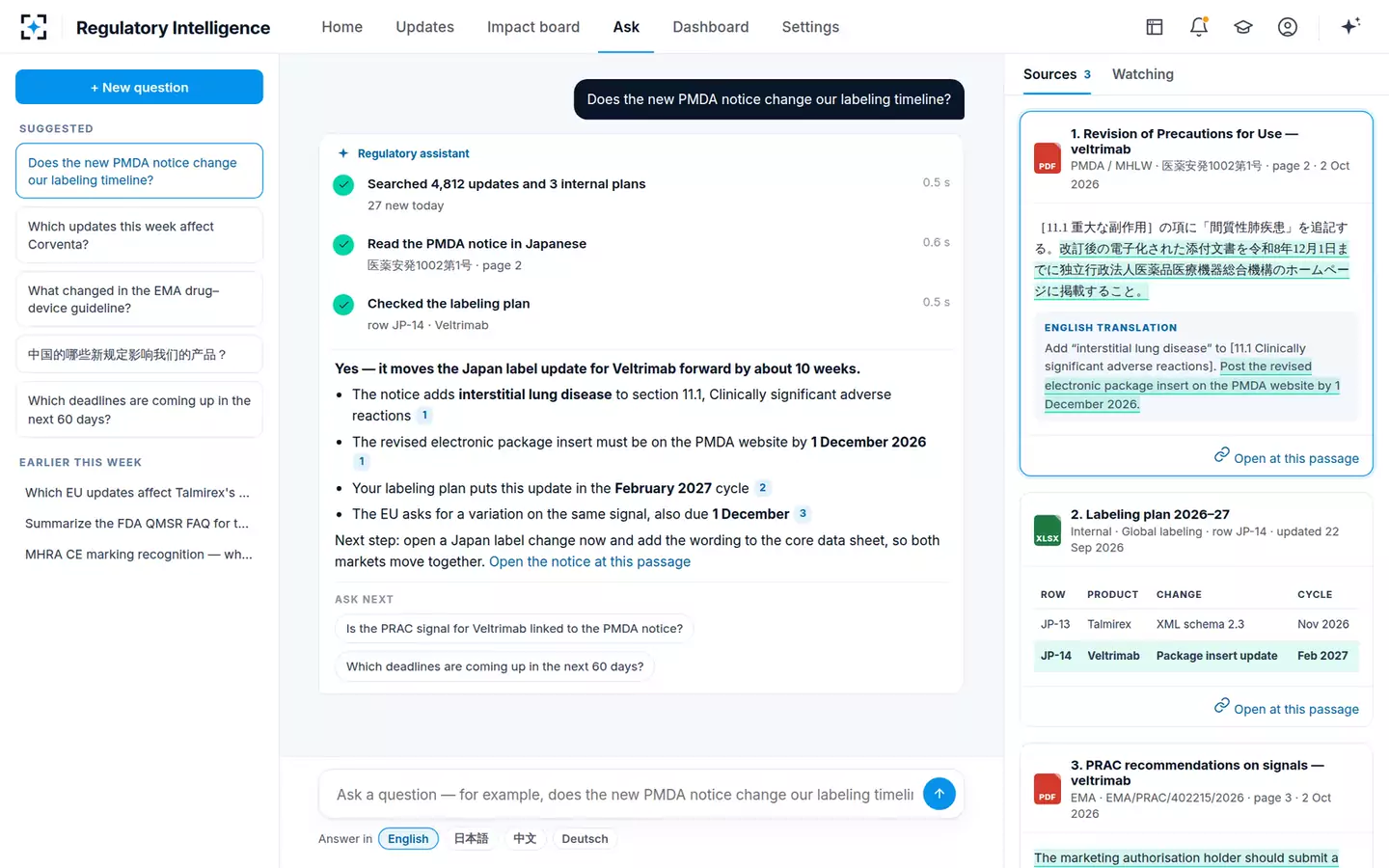Click the green check beside Read the PMDA notice

[x=343, y=245]
